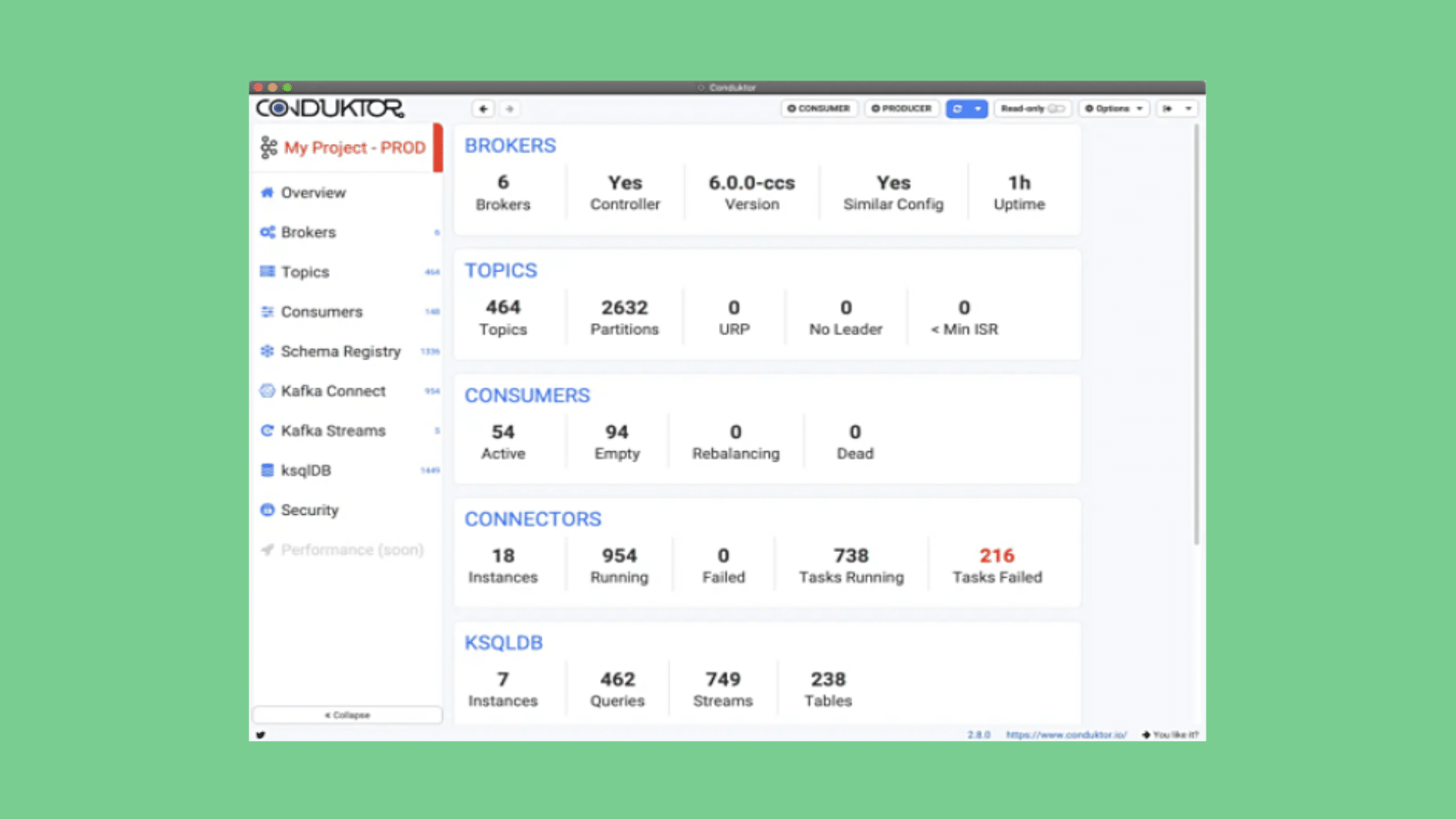Click the vertical scrollbar of the overview
This screenshot has width=1456, height=819.
click(x=1197, y=334)
